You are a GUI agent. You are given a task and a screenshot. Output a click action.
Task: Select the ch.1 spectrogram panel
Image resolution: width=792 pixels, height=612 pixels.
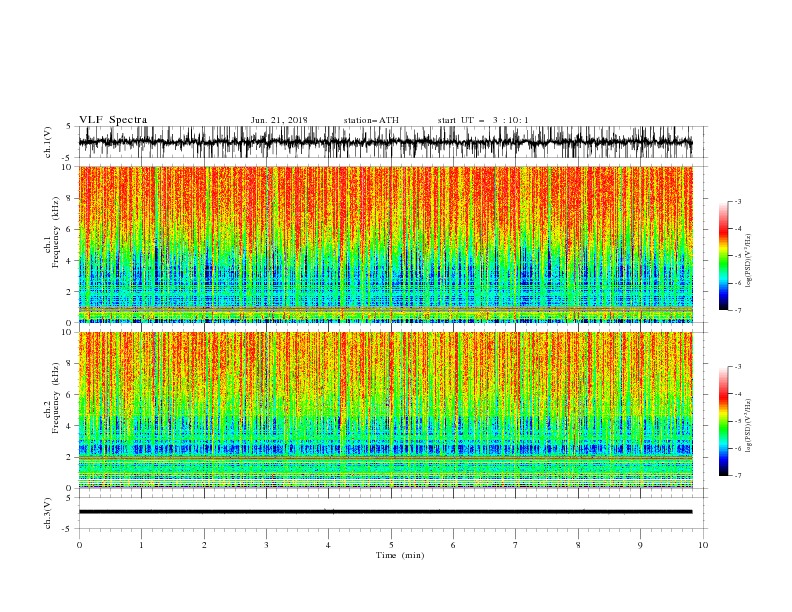(385, 244)
